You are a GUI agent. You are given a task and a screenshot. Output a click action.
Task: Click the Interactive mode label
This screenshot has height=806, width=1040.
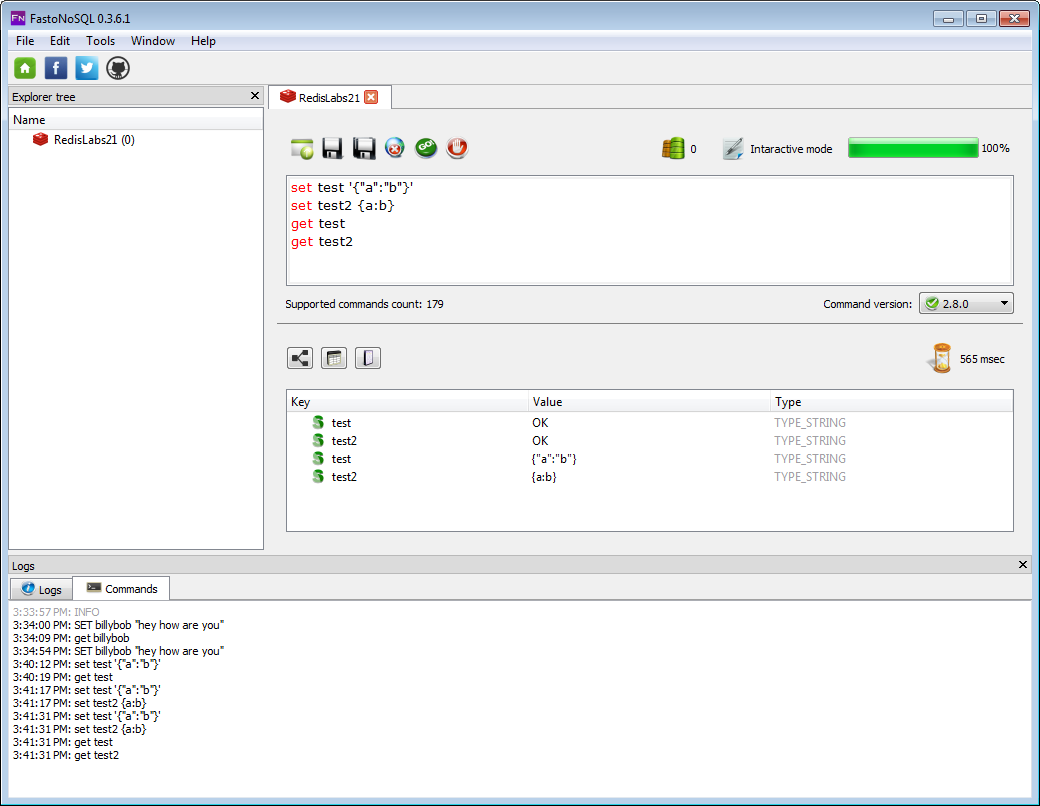791,149
